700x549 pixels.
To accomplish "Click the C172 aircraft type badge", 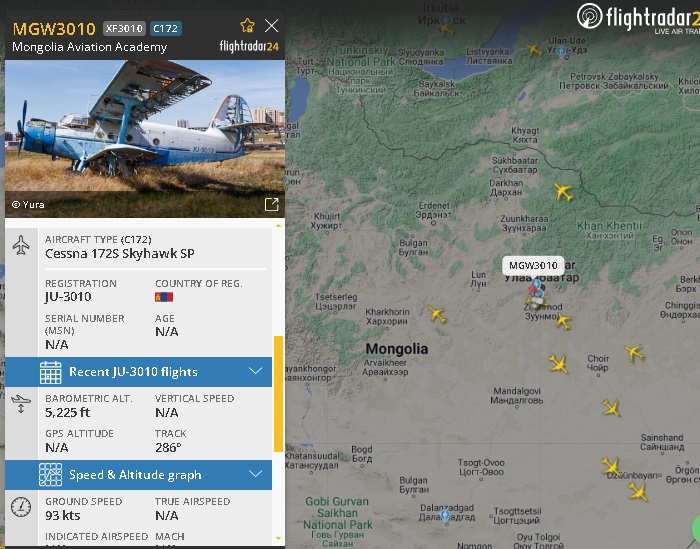I will [166, 29].
